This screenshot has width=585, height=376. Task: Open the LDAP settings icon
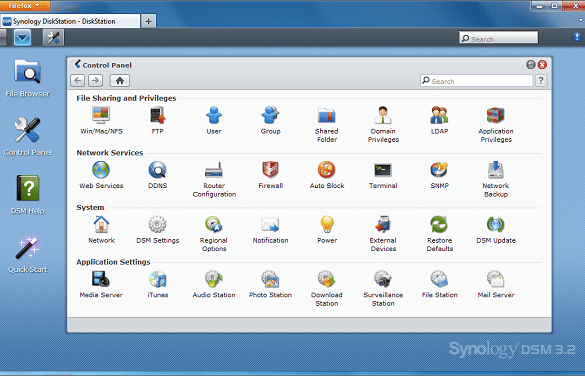click(439, 115)
